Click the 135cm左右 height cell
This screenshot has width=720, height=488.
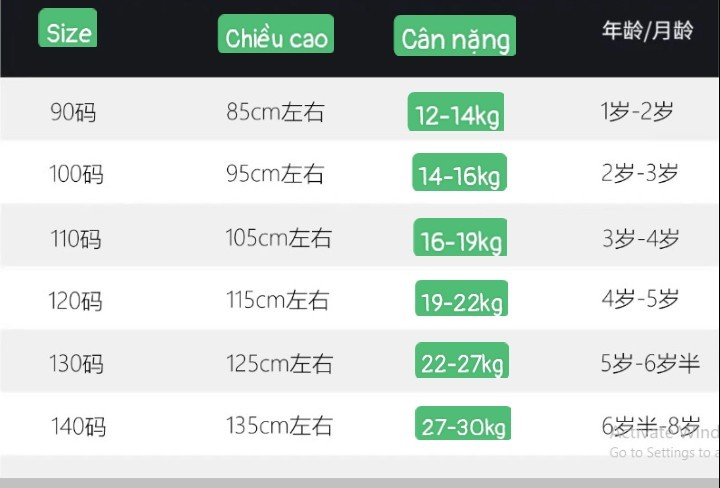click(x=279, y=425)
